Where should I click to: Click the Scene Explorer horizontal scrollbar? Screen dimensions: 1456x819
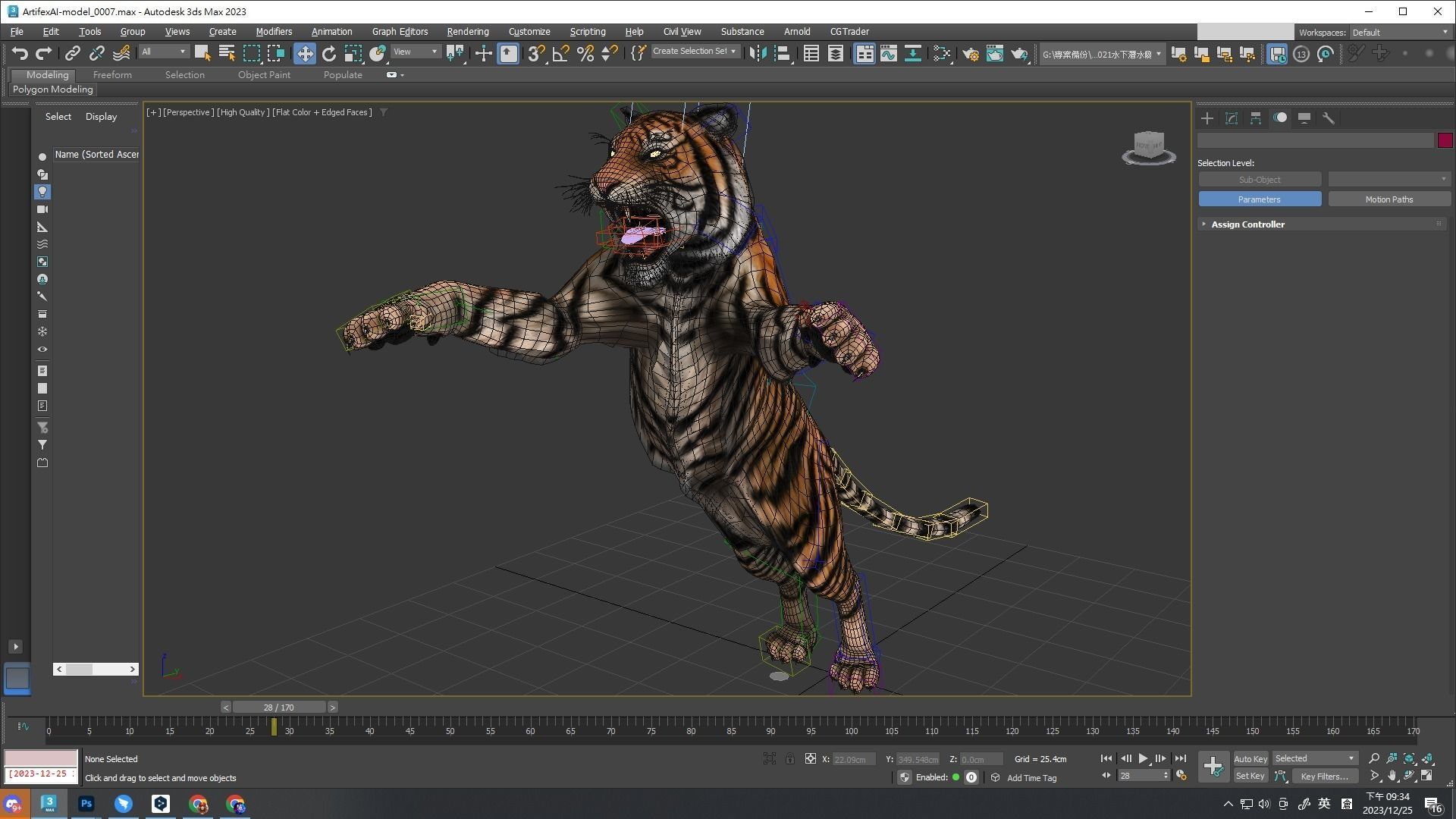(96, 669)
